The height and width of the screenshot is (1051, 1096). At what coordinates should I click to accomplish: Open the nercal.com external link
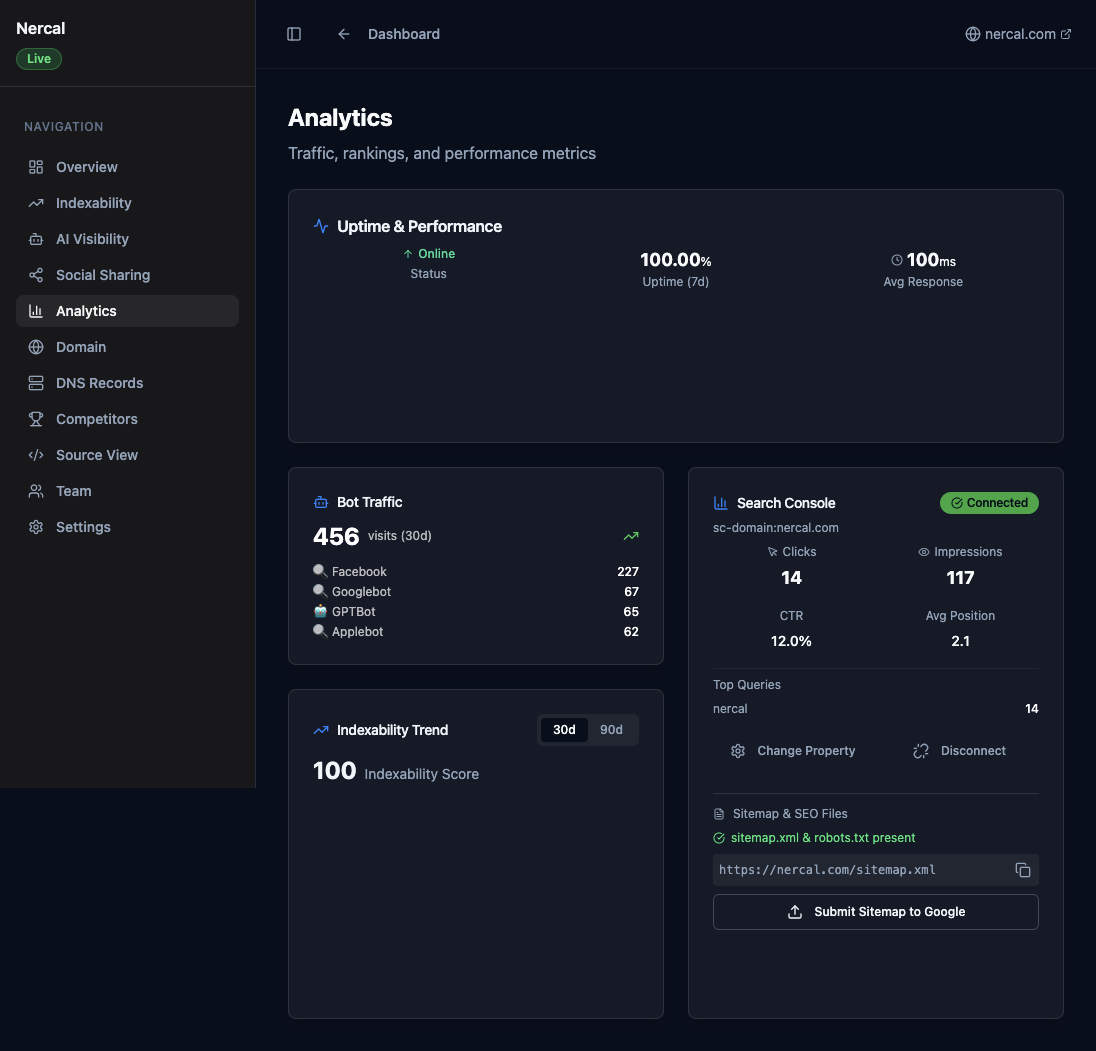(1018, 34)
